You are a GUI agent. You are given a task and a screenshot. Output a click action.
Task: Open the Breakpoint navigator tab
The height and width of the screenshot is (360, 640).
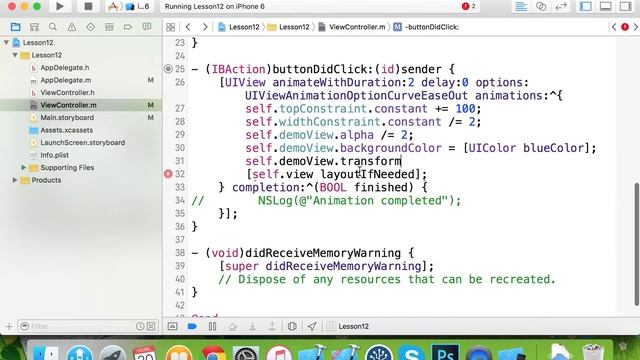click(x=128, y=27)
